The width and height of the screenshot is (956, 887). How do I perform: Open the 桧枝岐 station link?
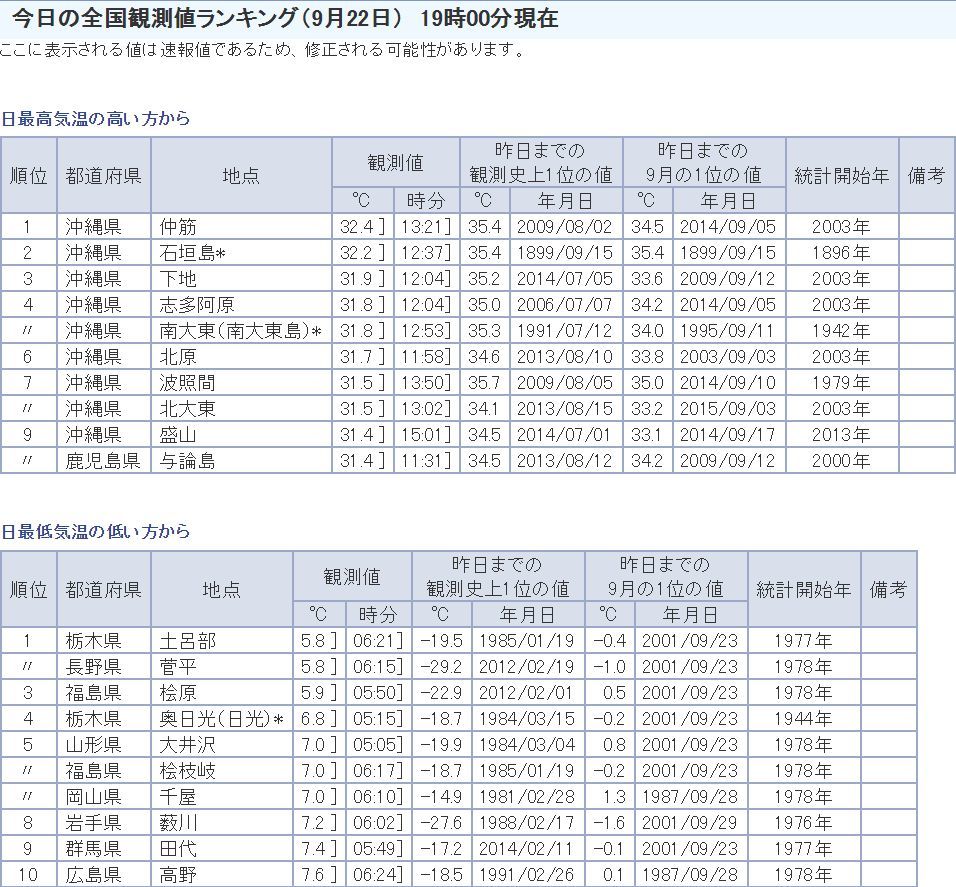pyautogui.click(x=187, y=771)
